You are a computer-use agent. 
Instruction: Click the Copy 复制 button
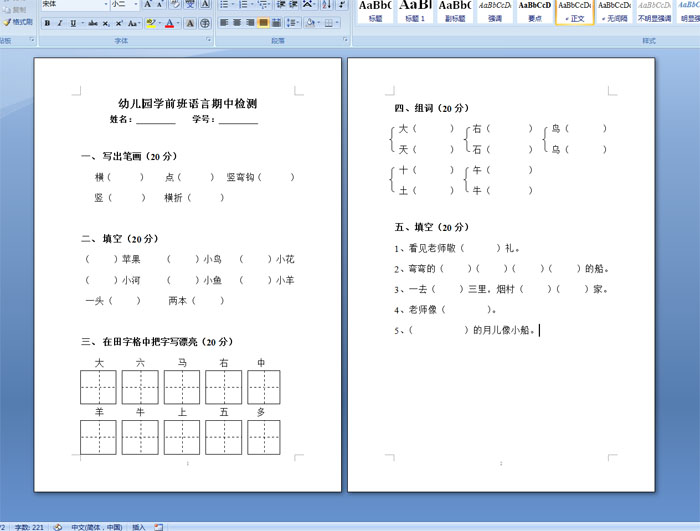[14, 10]
